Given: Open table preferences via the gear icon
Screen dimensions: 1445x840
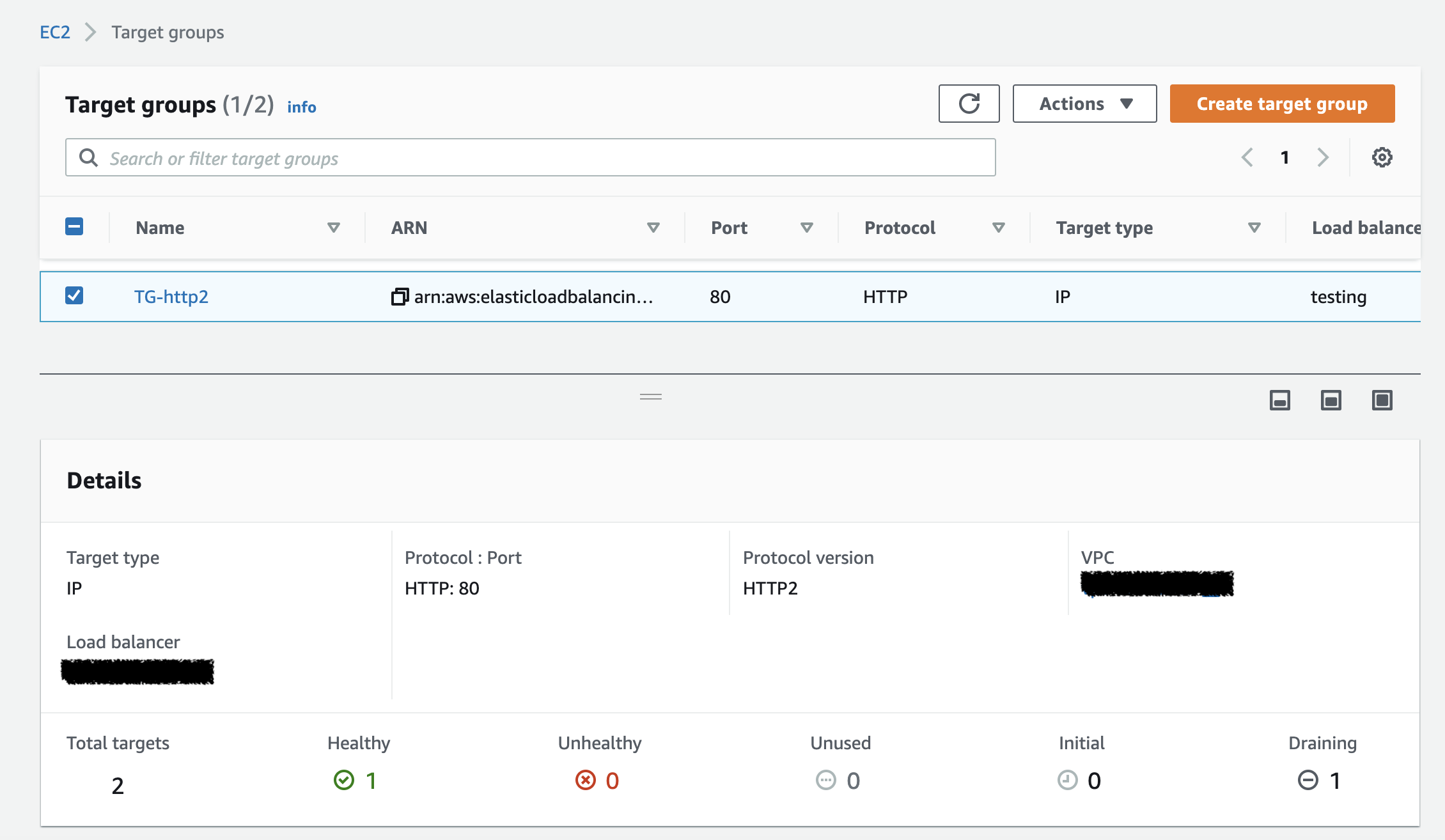Looking at the screenshot, I should (1382, 157).
